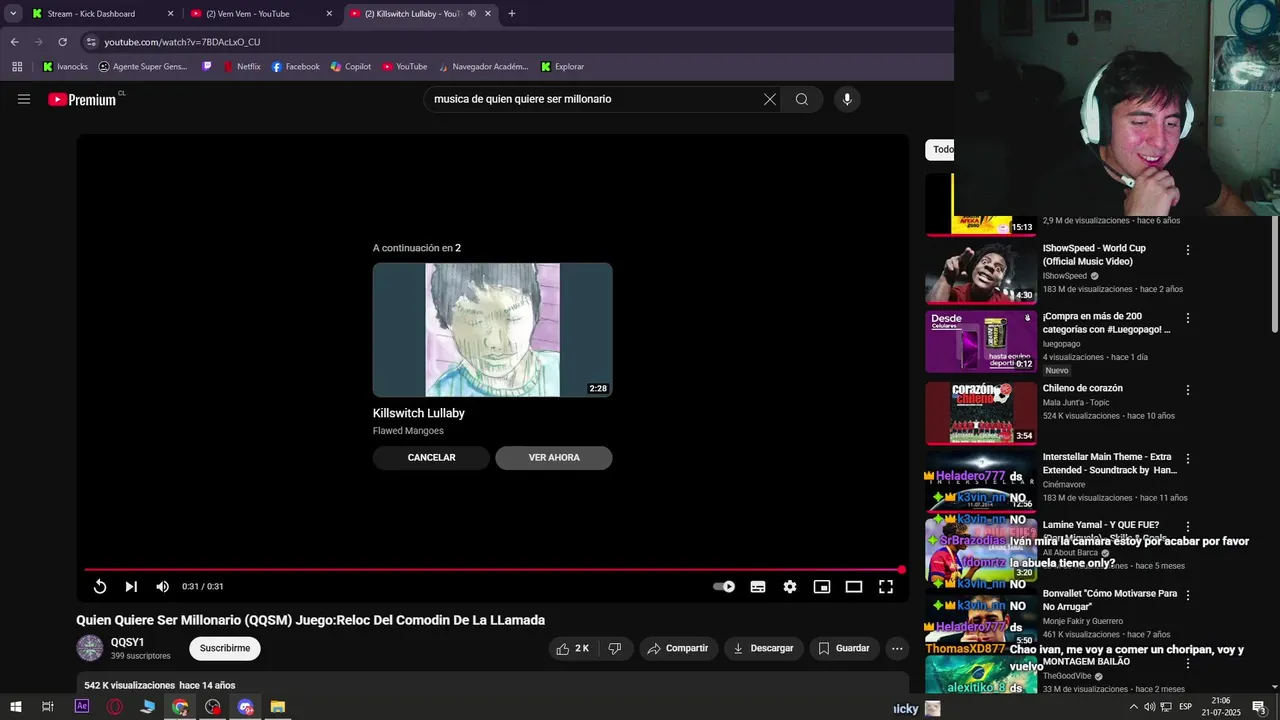
Task: Open Netflix bookmark
Action: pos(241,67)
